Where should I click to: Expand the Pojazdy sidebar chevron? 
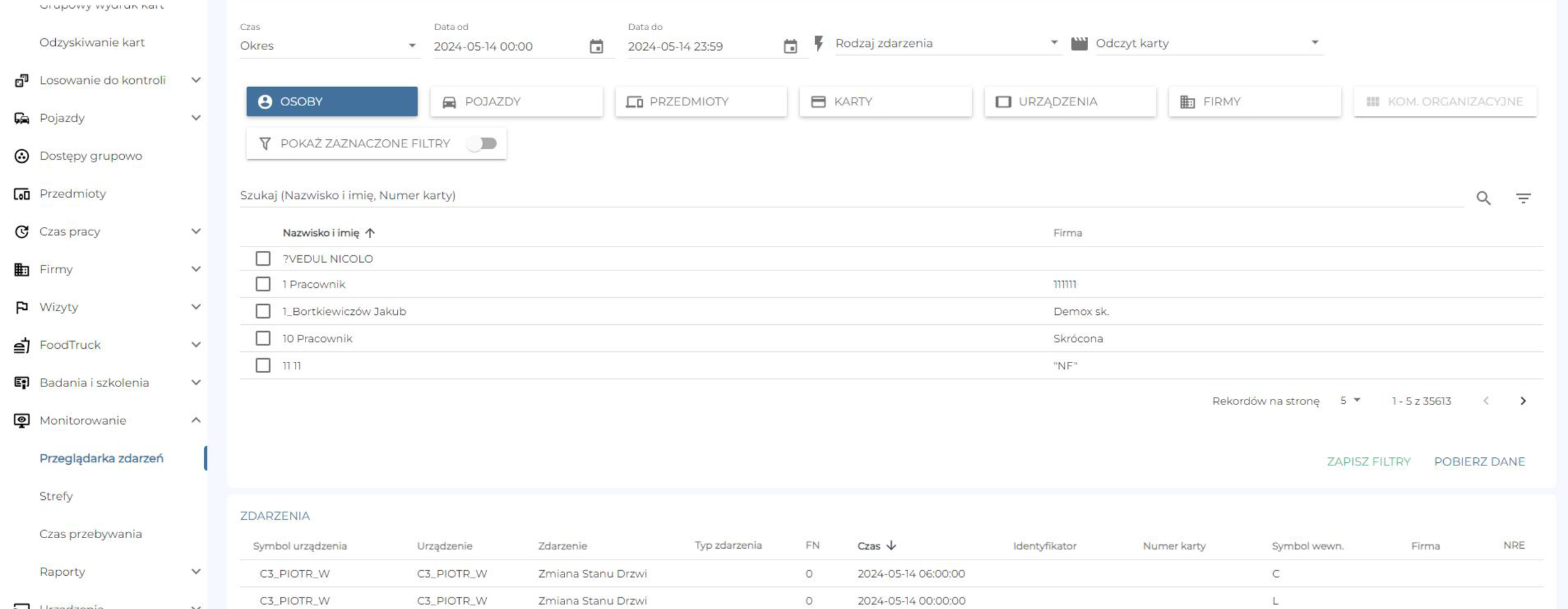196,118
